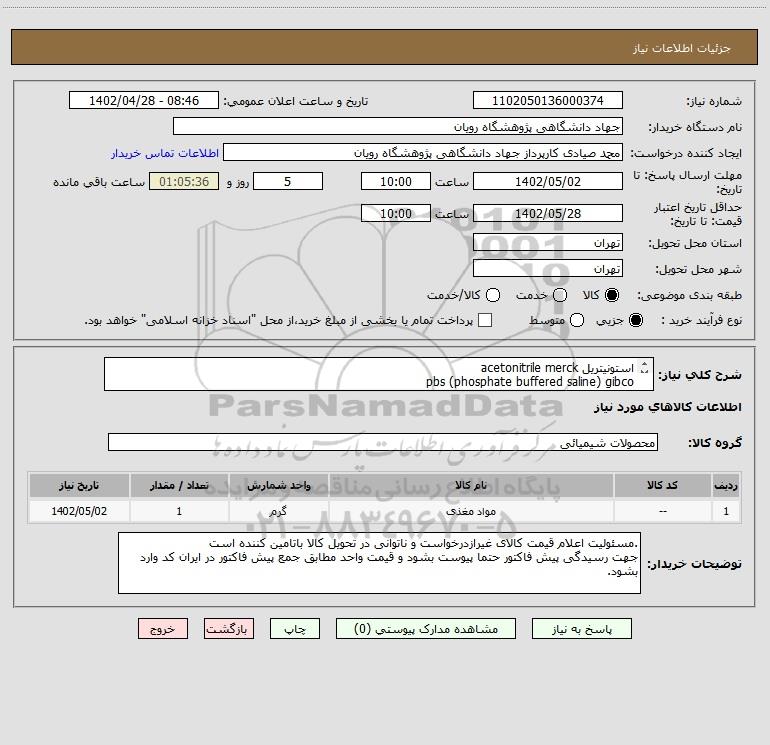770x745 pixels.
Task: Click the محصولات شیمیائی goods group field
Action: click(383, 442)
